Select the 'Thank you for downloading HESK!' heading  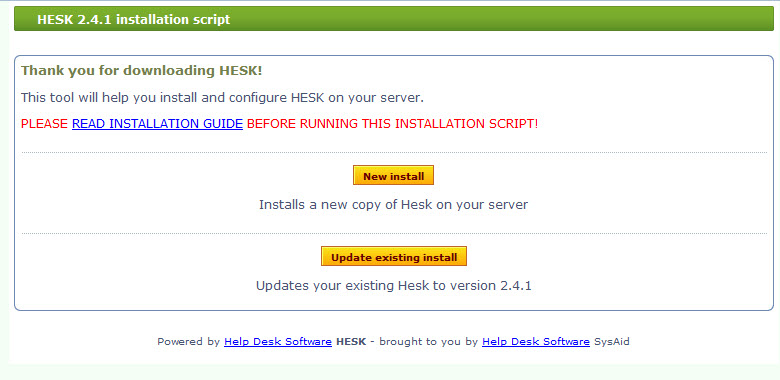click(141, 71)
